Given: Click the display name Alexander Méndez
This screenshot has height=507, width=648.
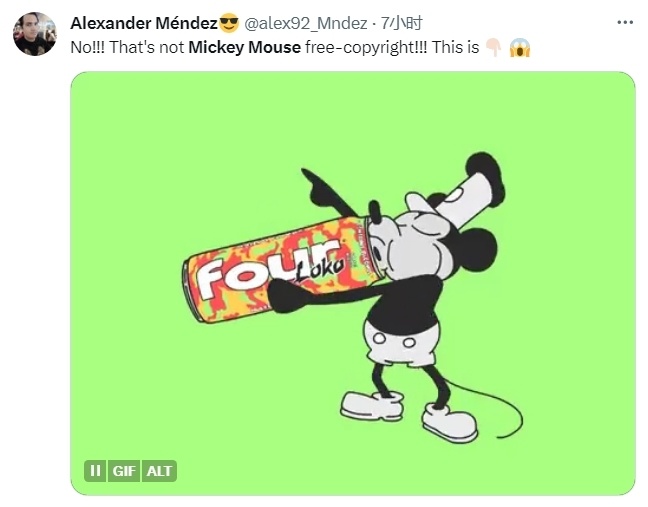Looking at the screenshot, I should [144, 23].
